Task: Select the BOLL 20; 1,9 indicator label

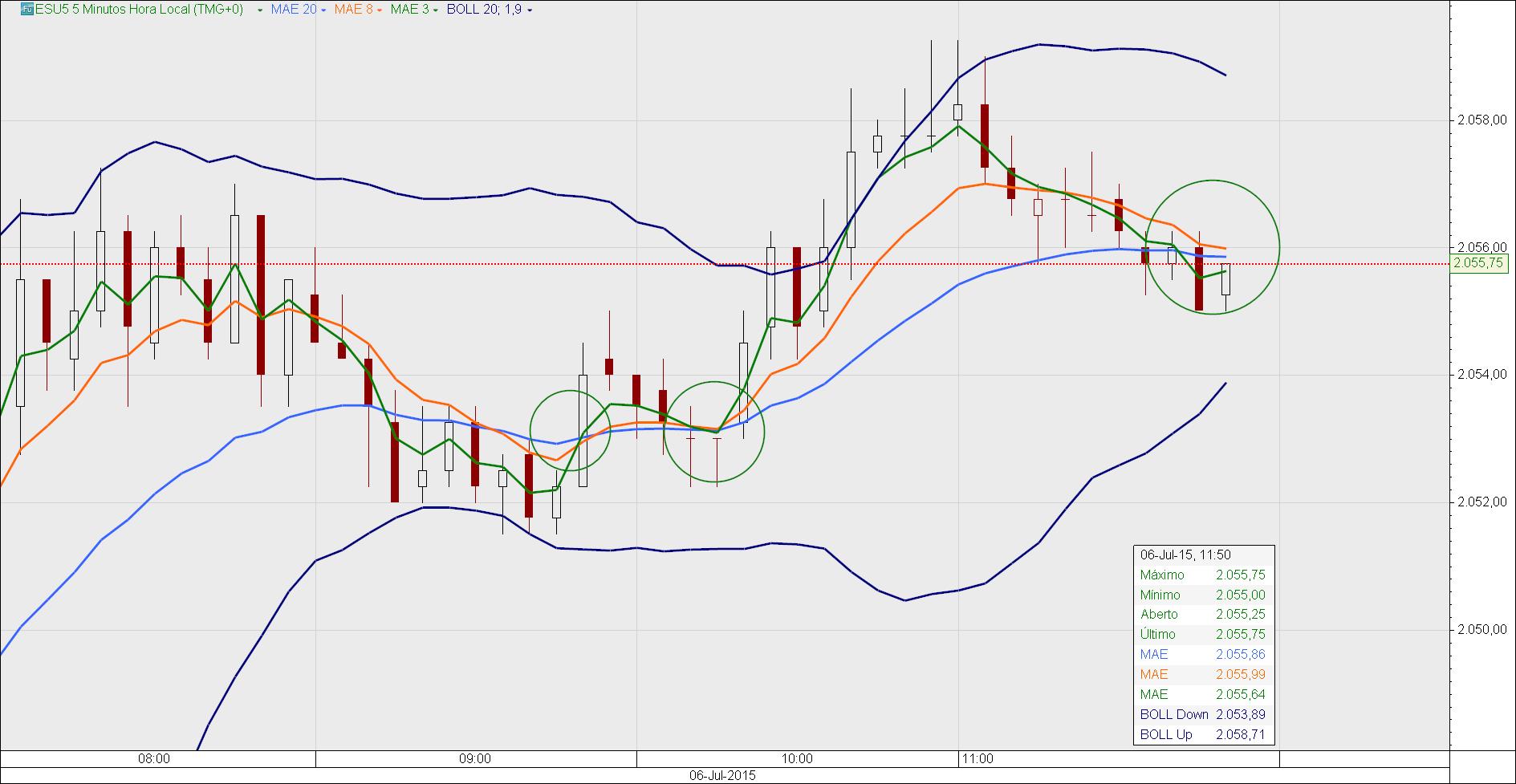Action: point(484,10)
